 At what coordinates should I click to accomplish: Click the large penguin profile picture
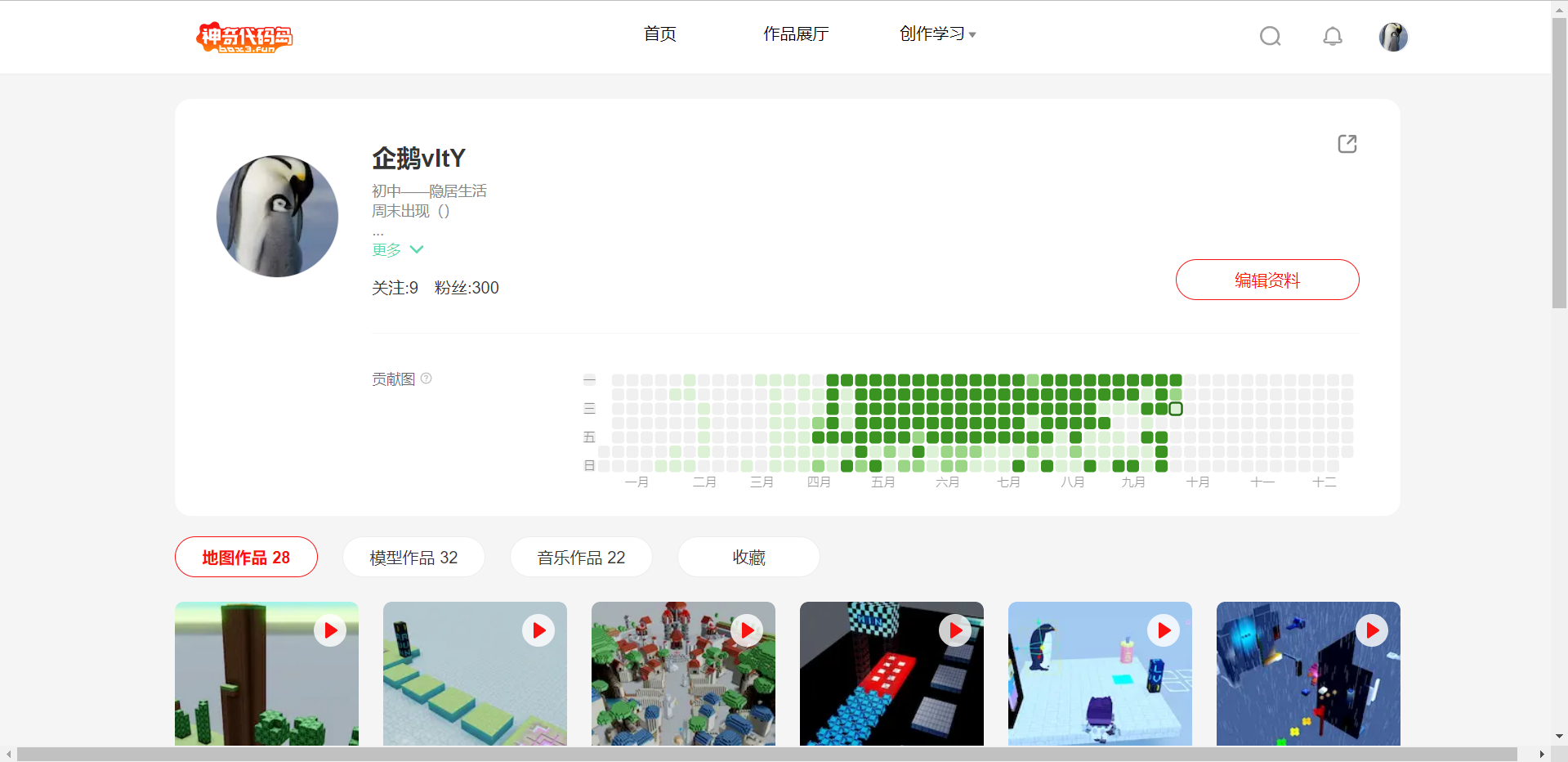pyautogui.click(x=277, y=217)
